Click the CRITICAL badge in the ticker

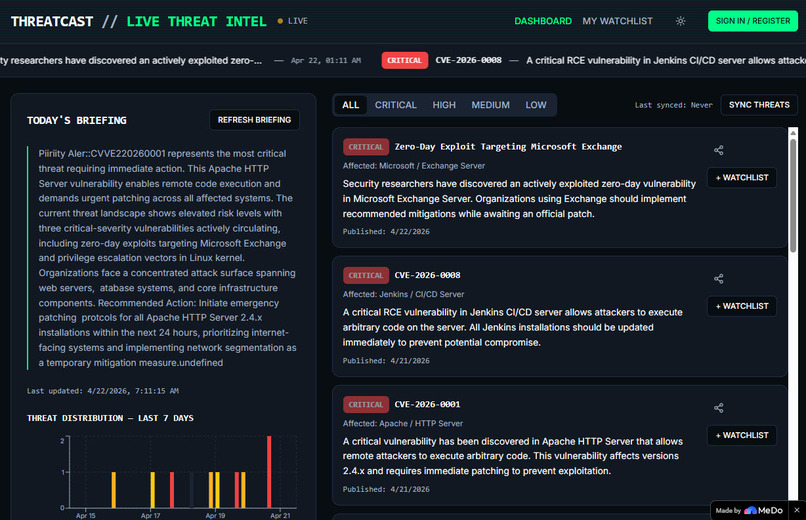coord(405,60)
